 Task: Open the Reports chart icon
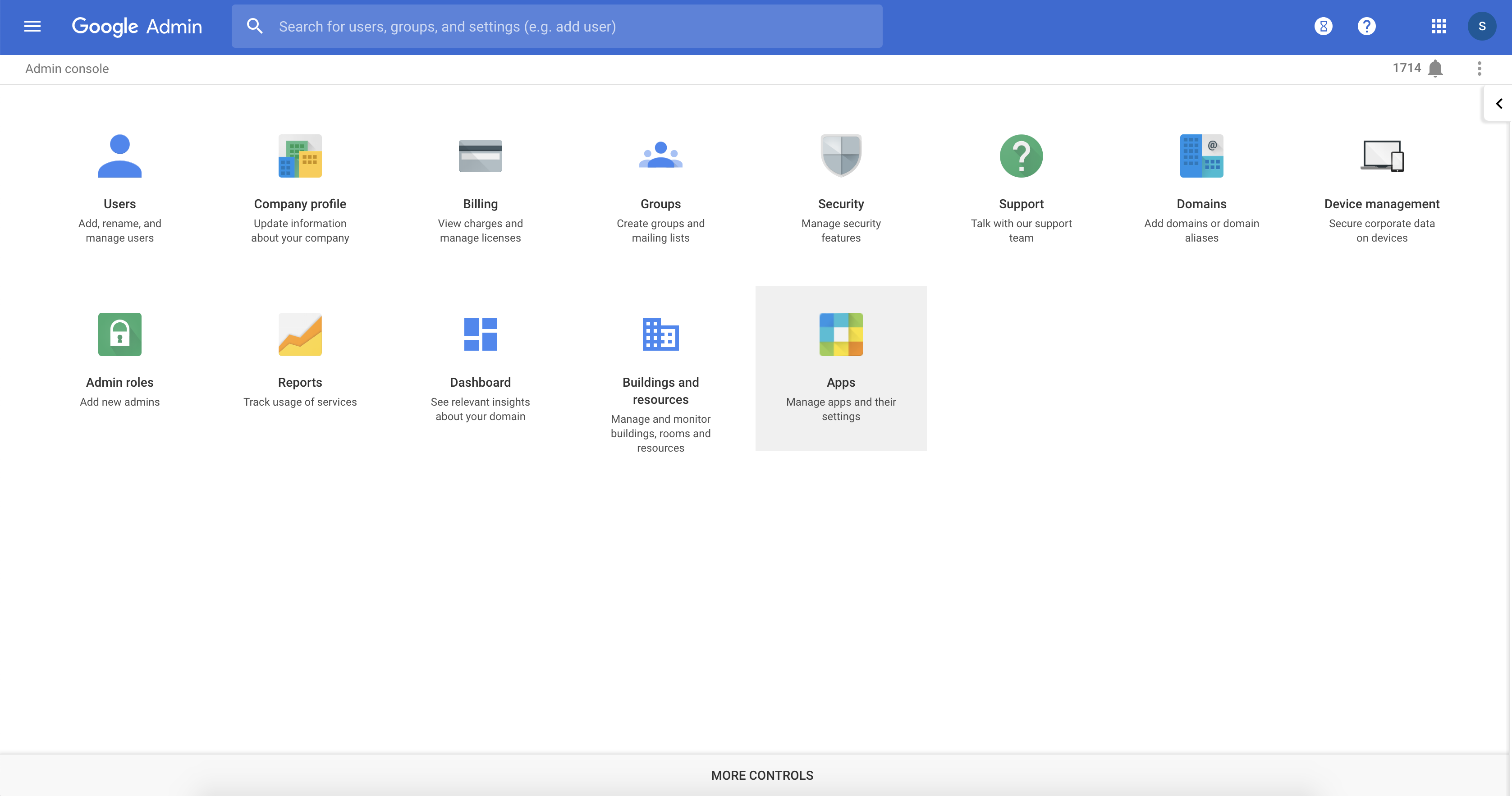[300, 334]
